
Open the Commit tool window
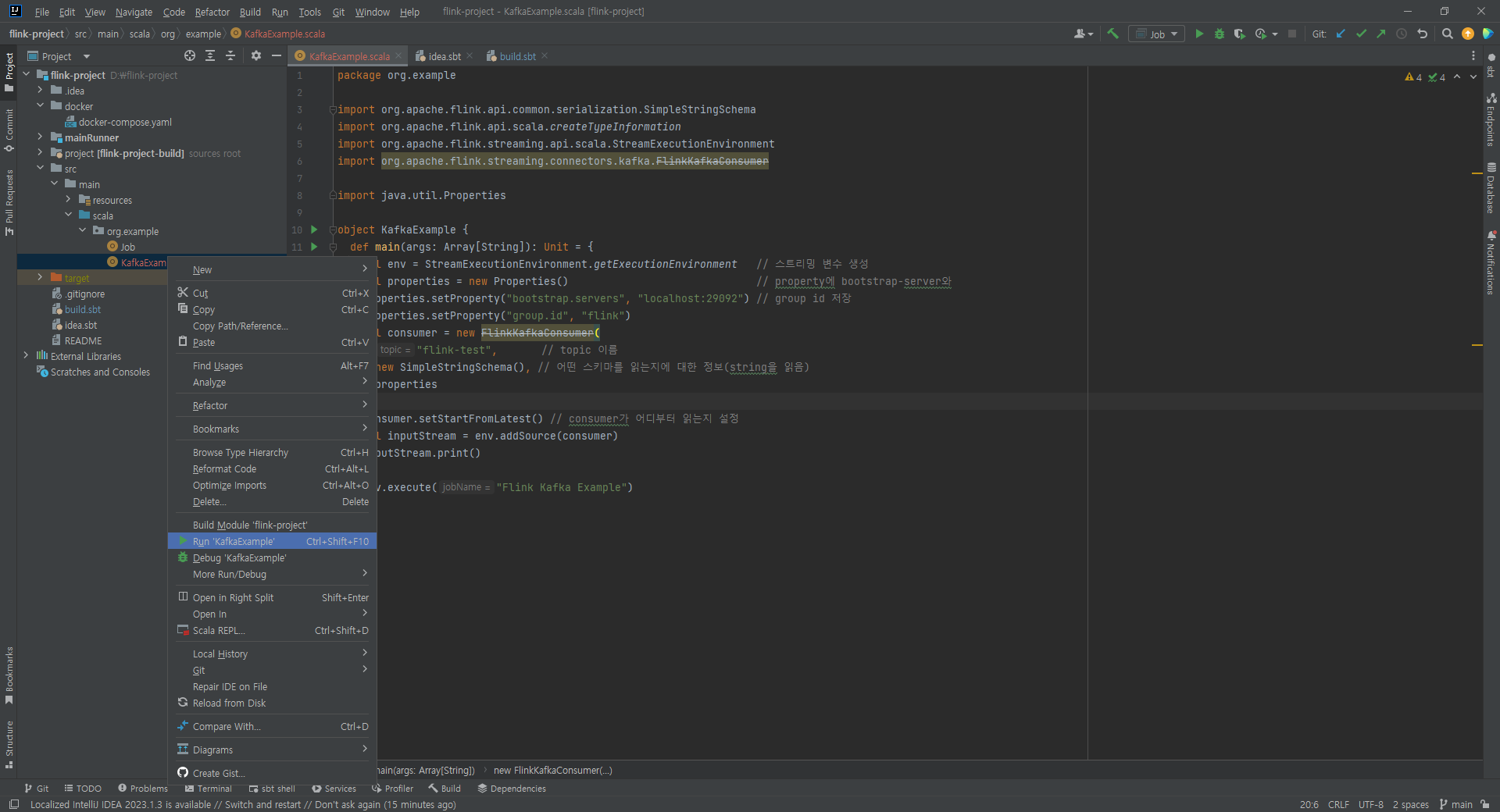[9, 130]
